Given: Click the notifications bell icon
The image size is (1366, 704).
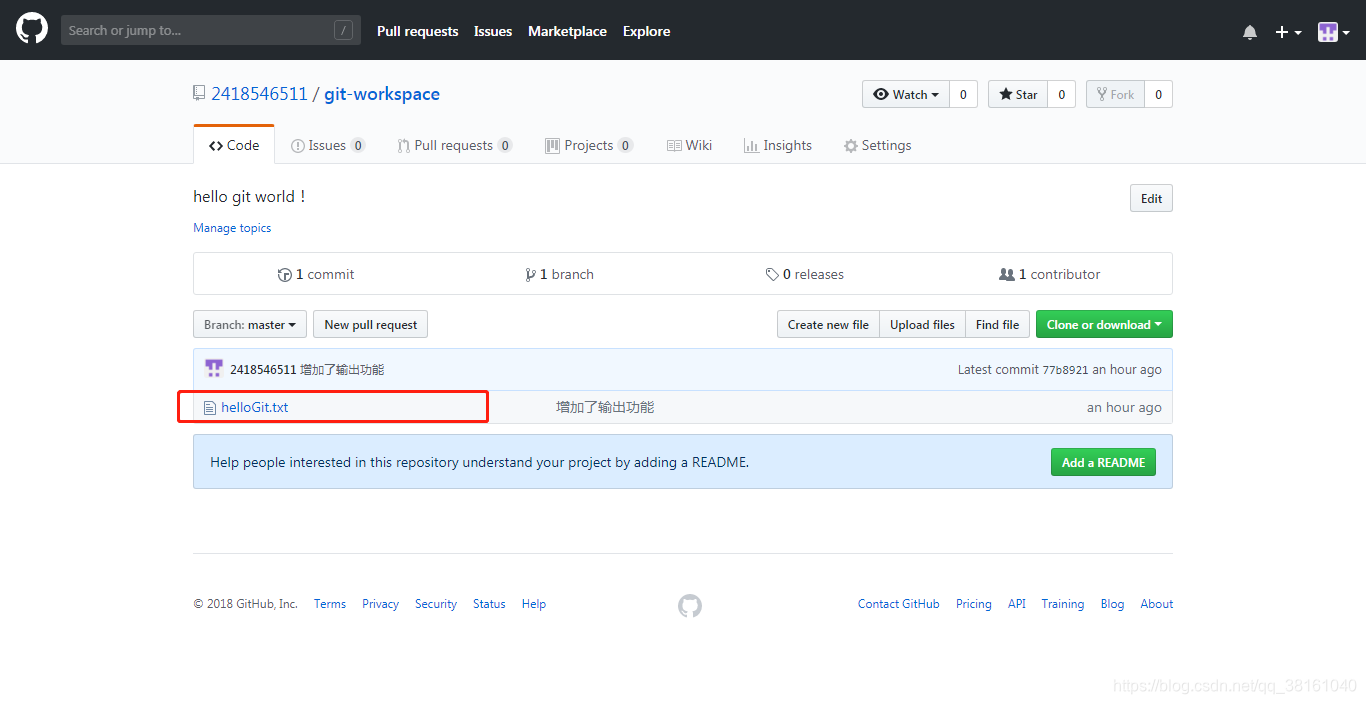Looking at the screenshot, I should [x=1250, y=32].
